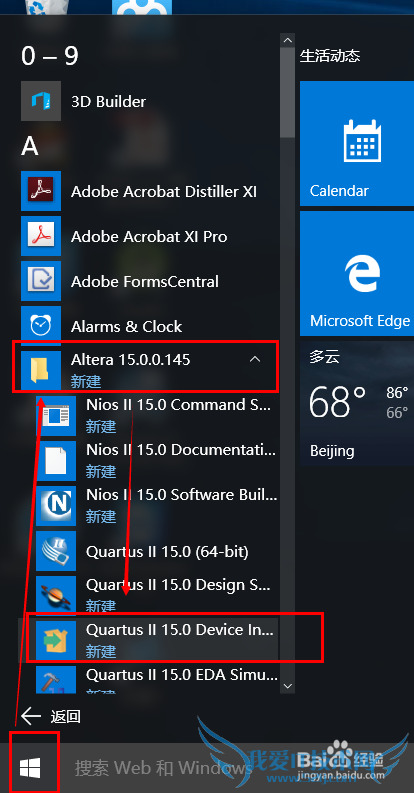Open Alarms & Clock icon
414x793 pixels.
(x=41, y=326)
